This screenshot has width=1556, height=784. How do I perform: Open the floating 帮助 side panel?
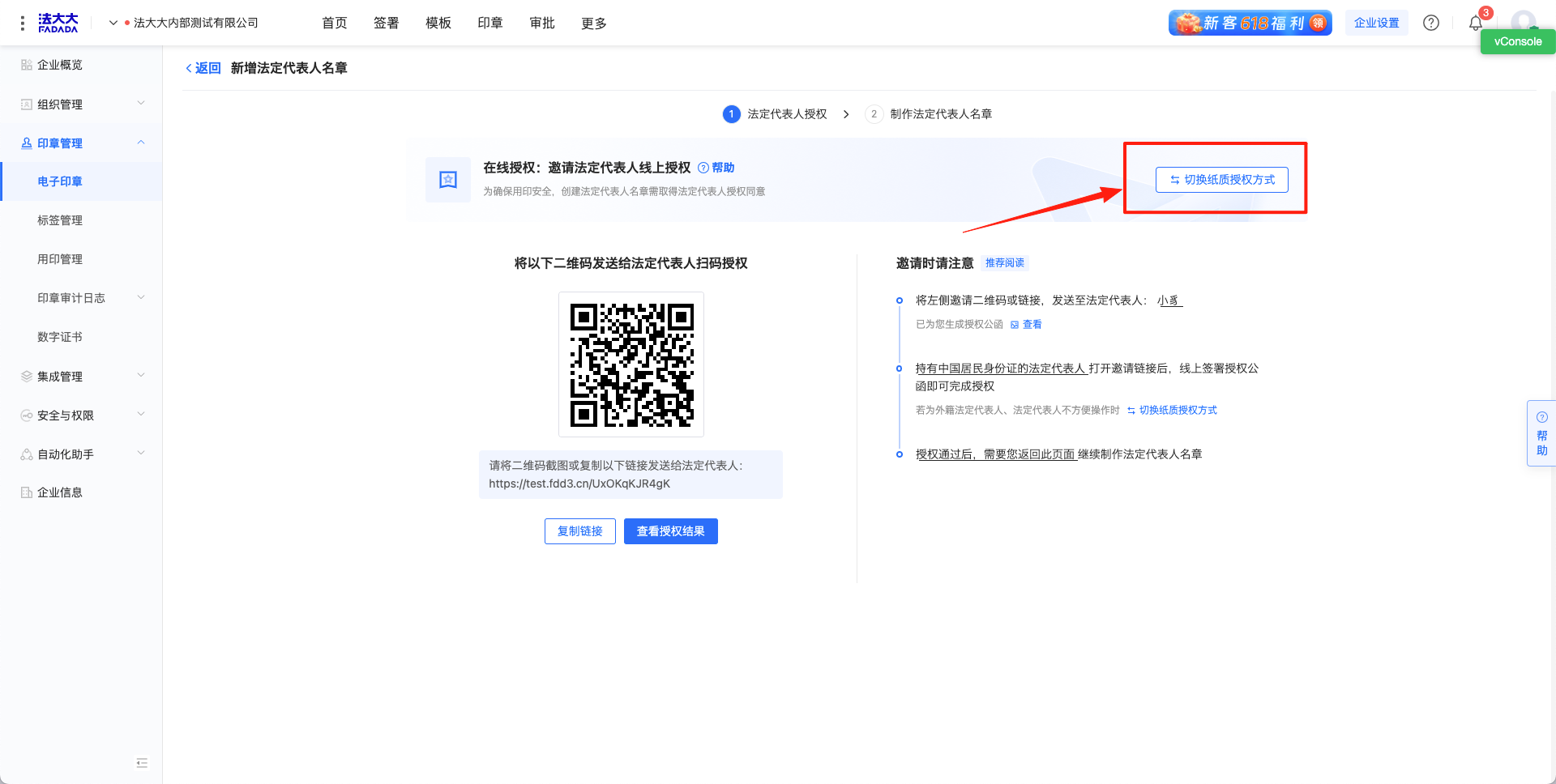pos(1541,434)
